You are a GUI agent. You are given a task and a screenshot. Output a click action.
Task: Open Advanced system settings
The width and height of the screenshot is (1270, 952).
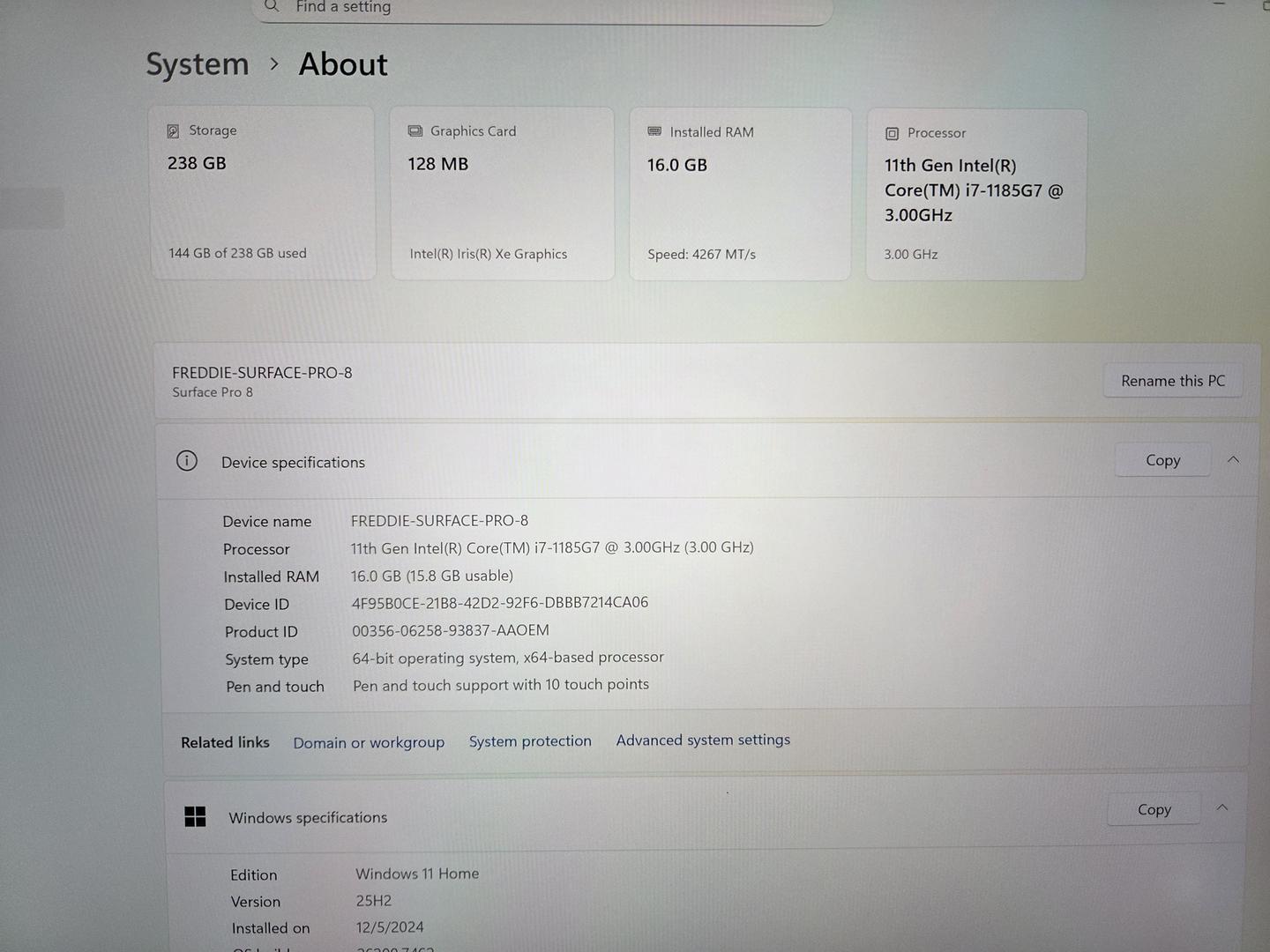point(703,740)
